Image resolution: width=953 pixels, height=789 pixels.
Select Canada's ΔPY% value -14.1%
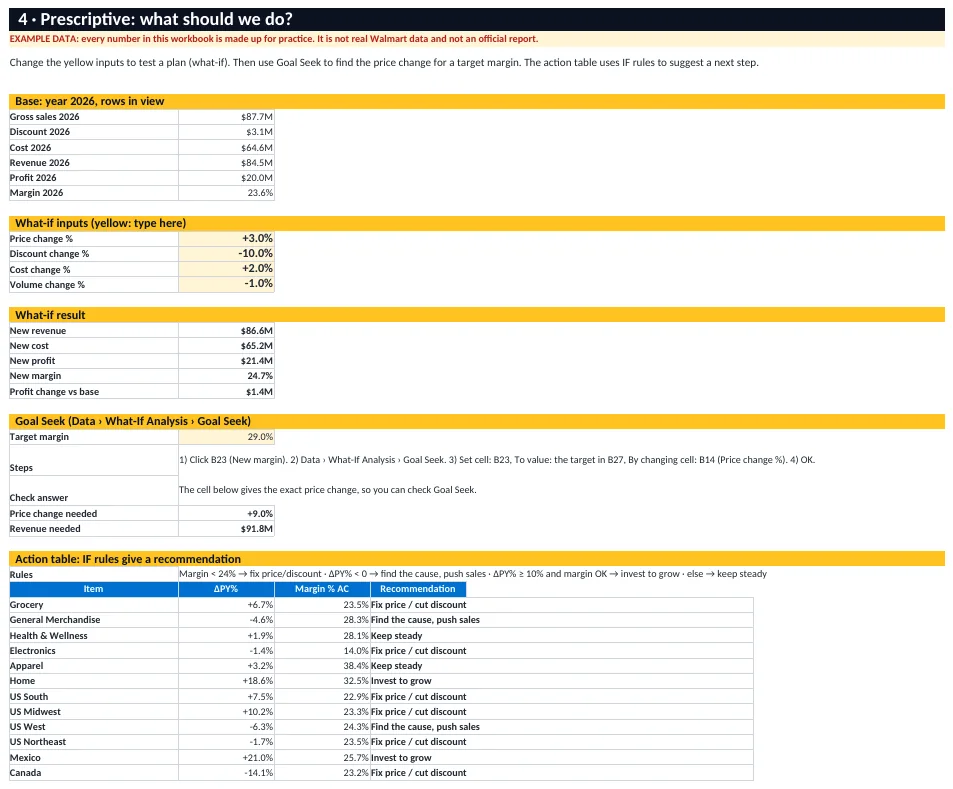226,773
